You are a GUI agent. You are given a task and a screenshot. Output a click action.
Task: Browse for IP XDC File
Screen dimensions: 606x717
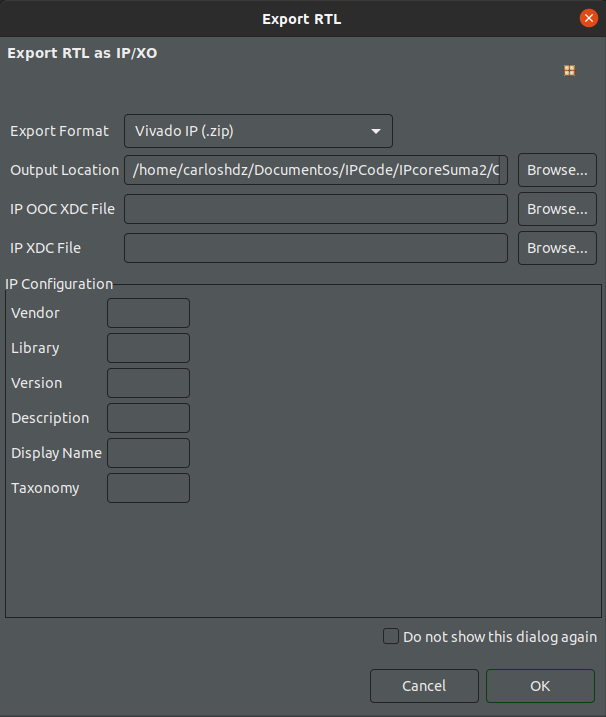point(557,248)
